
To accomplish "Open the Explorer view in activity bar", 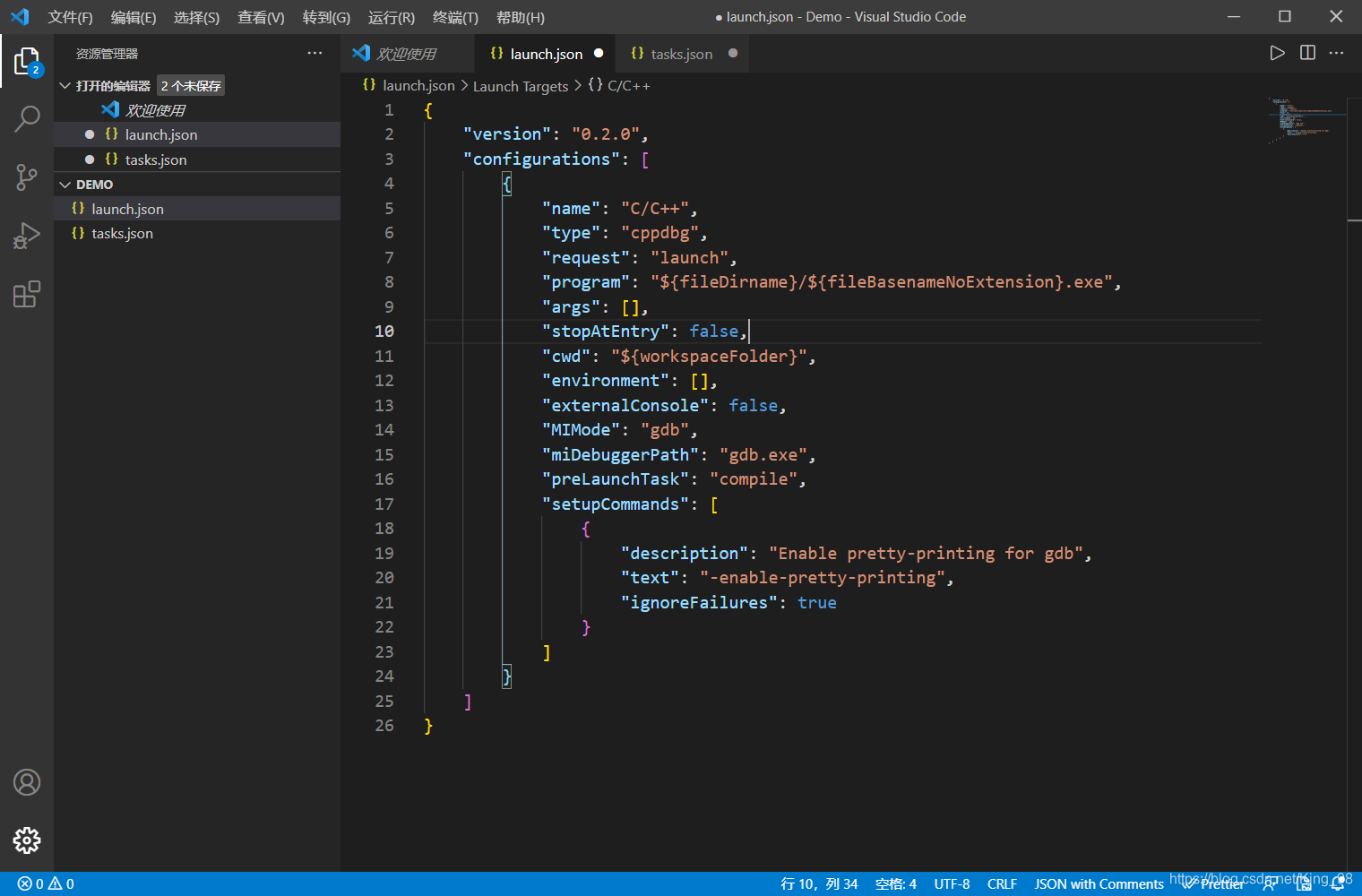I will 27,62.
